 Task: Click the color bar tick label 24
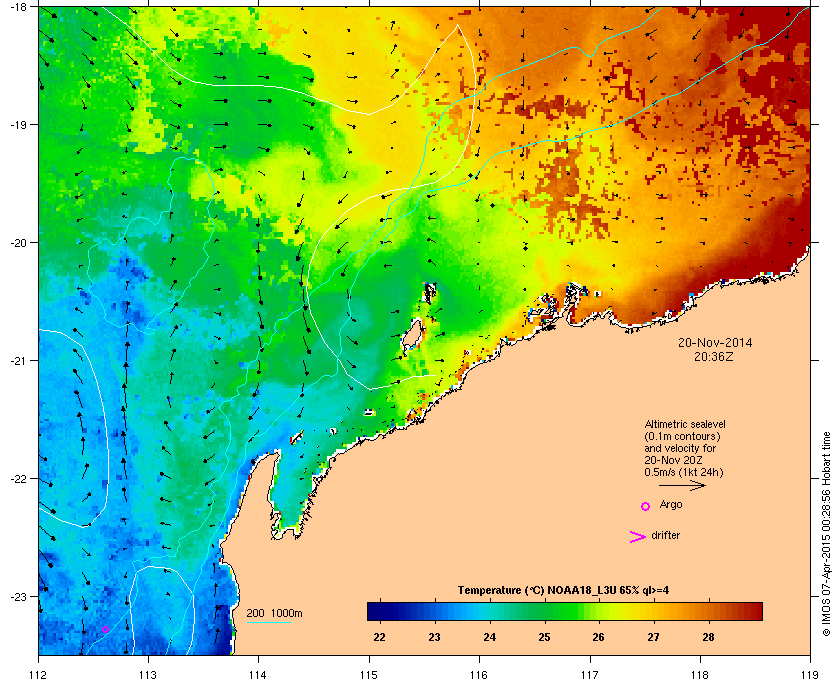(490, 637)
